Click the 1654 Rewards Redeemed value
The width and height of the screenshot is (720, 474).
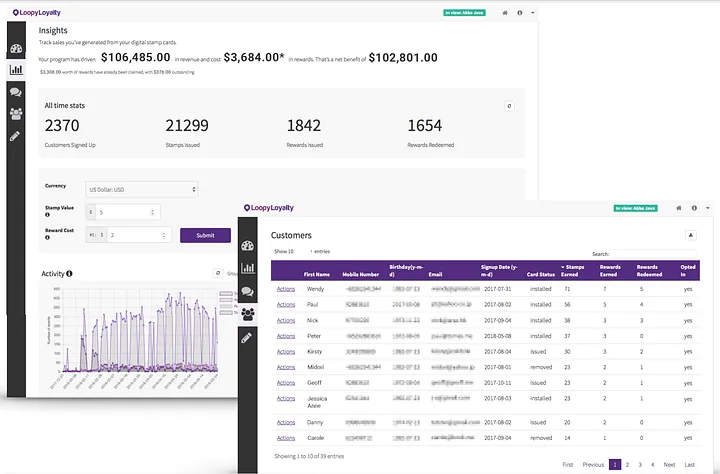click(x=425, y=125)
